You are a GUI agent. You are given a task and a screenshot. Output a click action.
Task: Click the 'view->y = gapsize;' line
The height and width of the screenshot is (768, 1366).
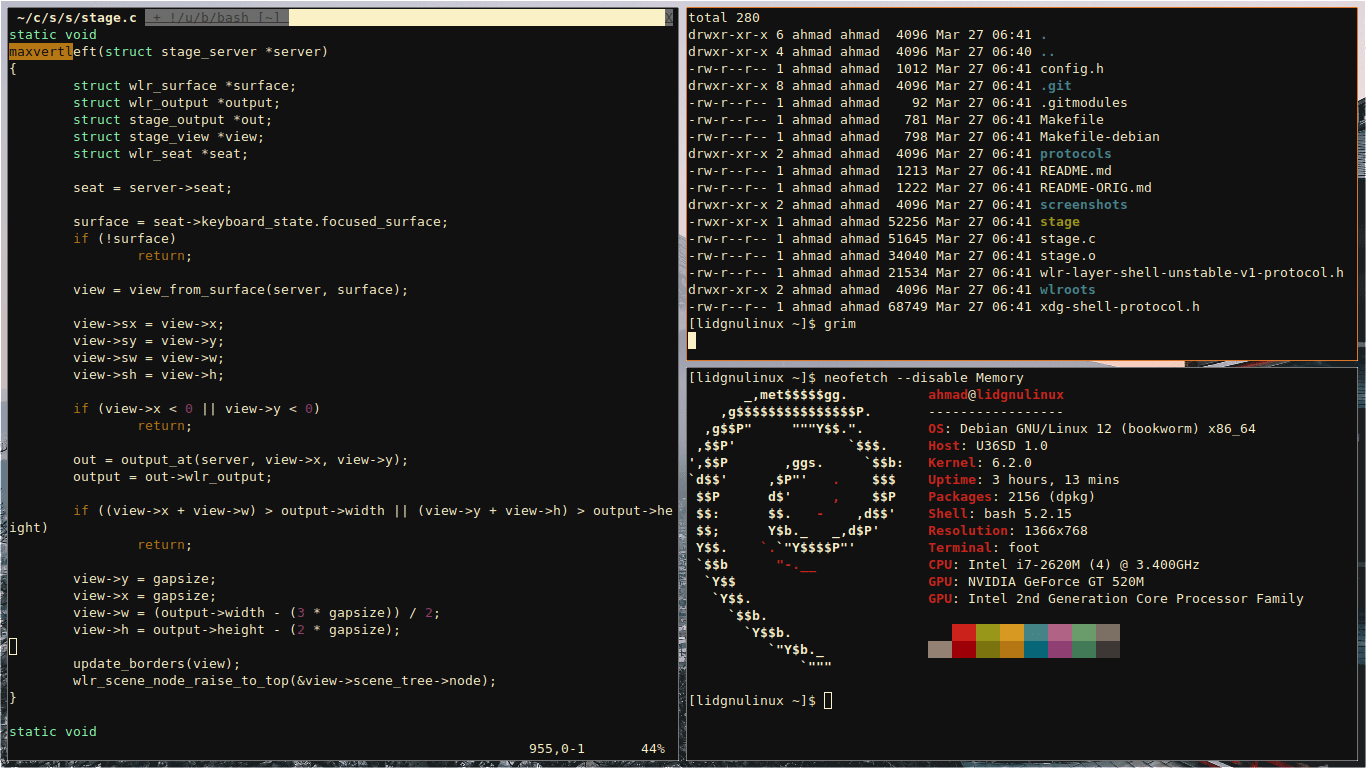click(144, 578)
